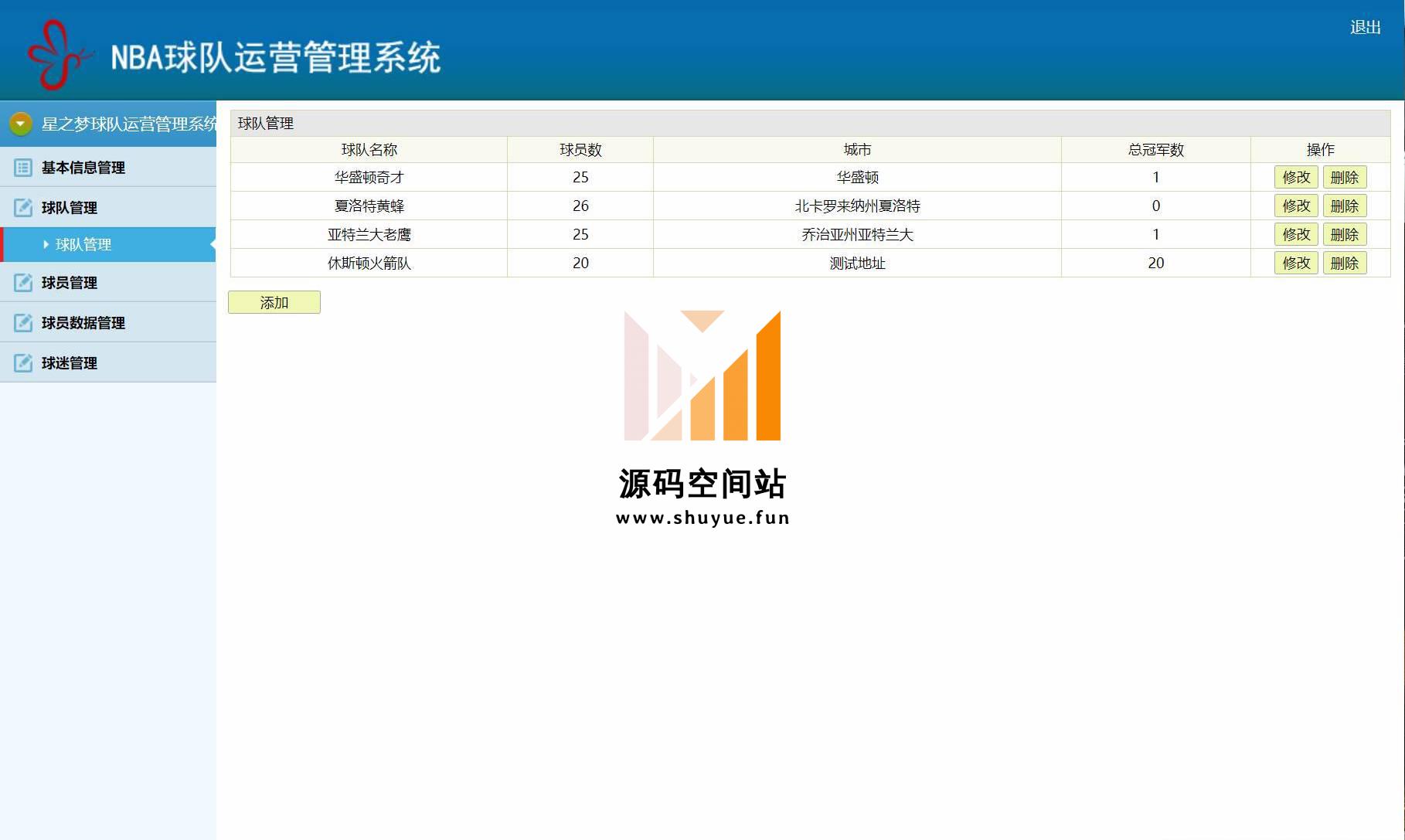Click the edit icon beside 球员管理
Viewport: 1405px width, 840px height.
click(x=23, y=282)
